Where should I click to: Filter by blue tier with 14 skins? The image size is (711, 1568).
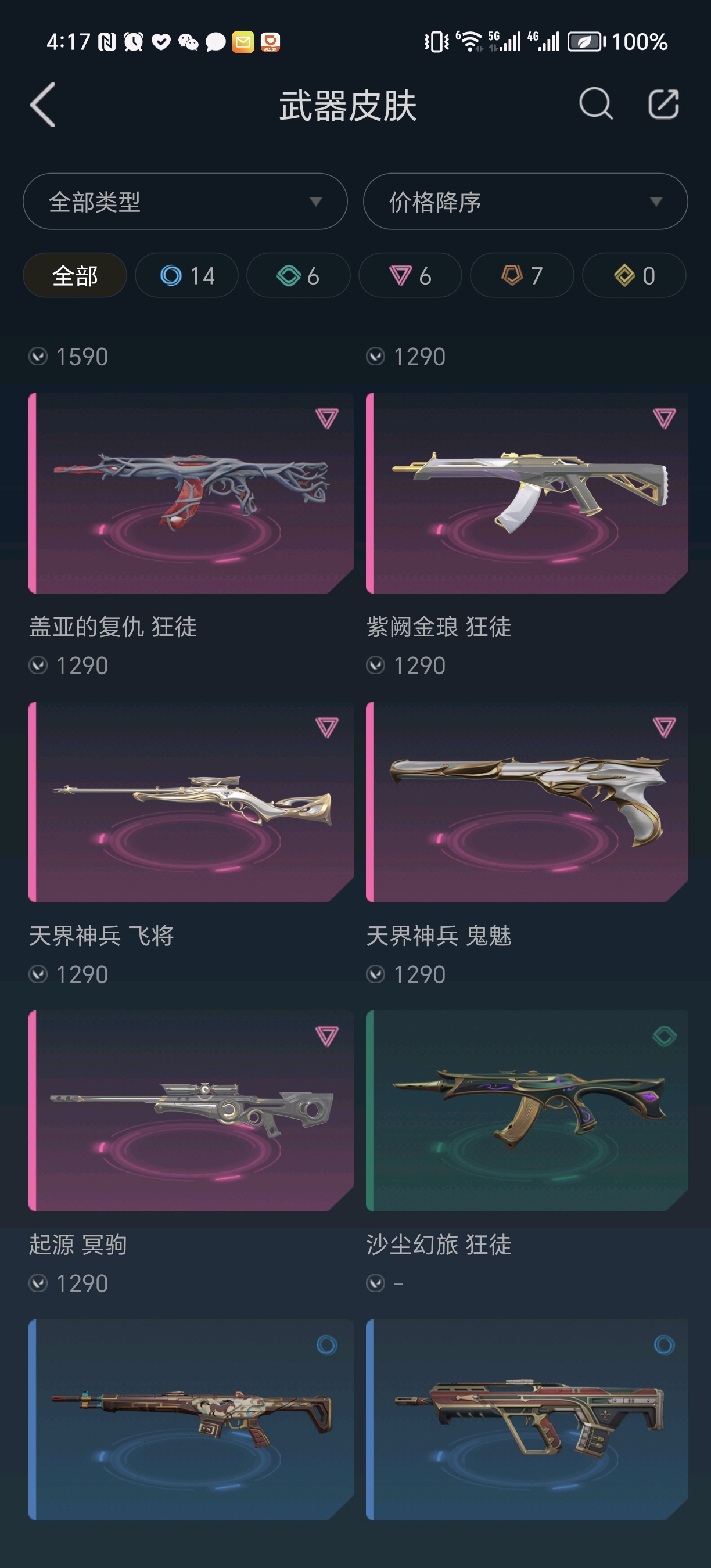tap(186, 275)
